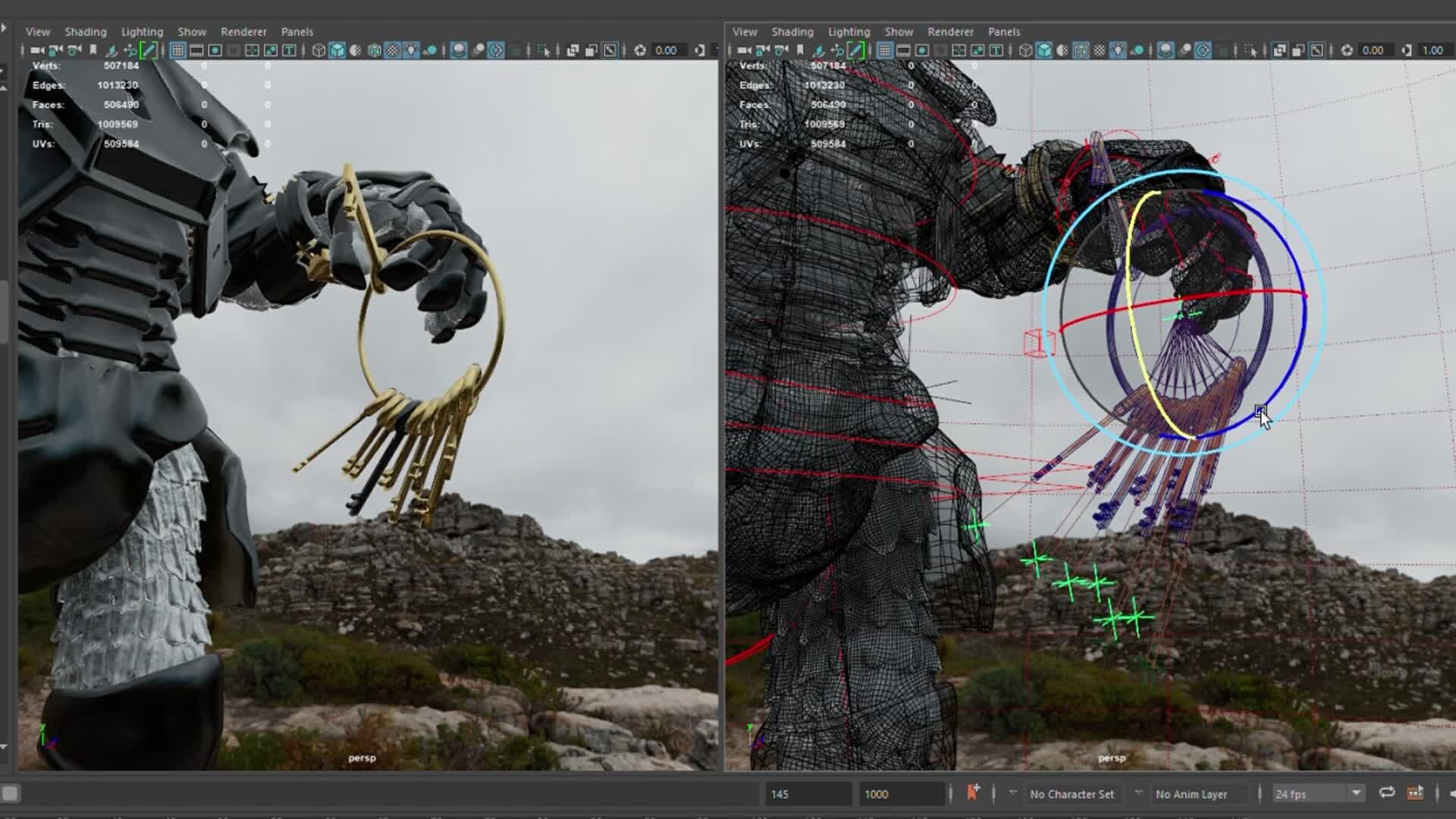The width and height of the screenshot is (1456, 819).
Task: Open the Renderer menu in right viewport
Action: [x=950, y=32]
